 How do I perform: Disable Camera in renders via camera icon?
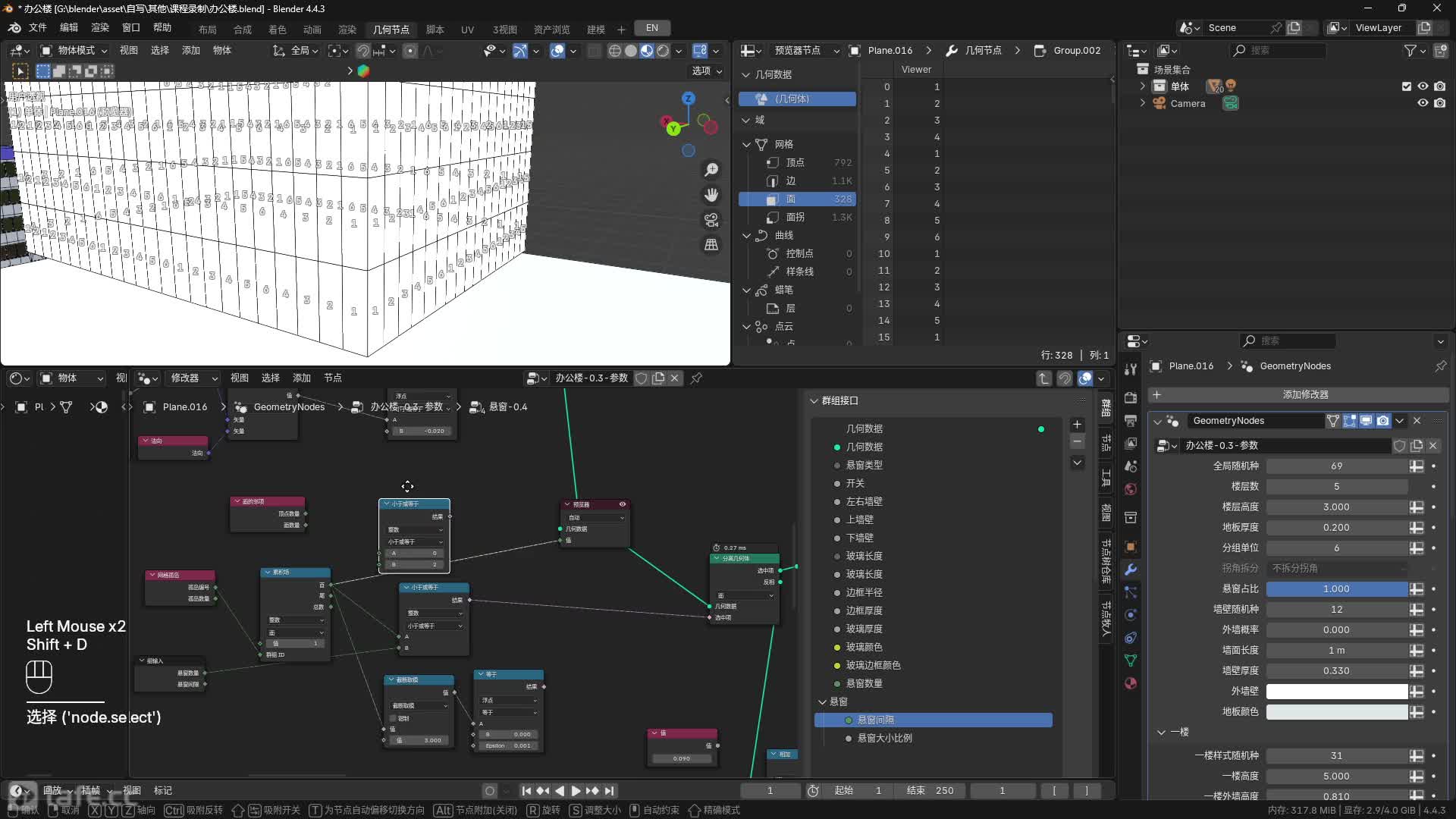pyautogui.click(x=1439, y=103)
